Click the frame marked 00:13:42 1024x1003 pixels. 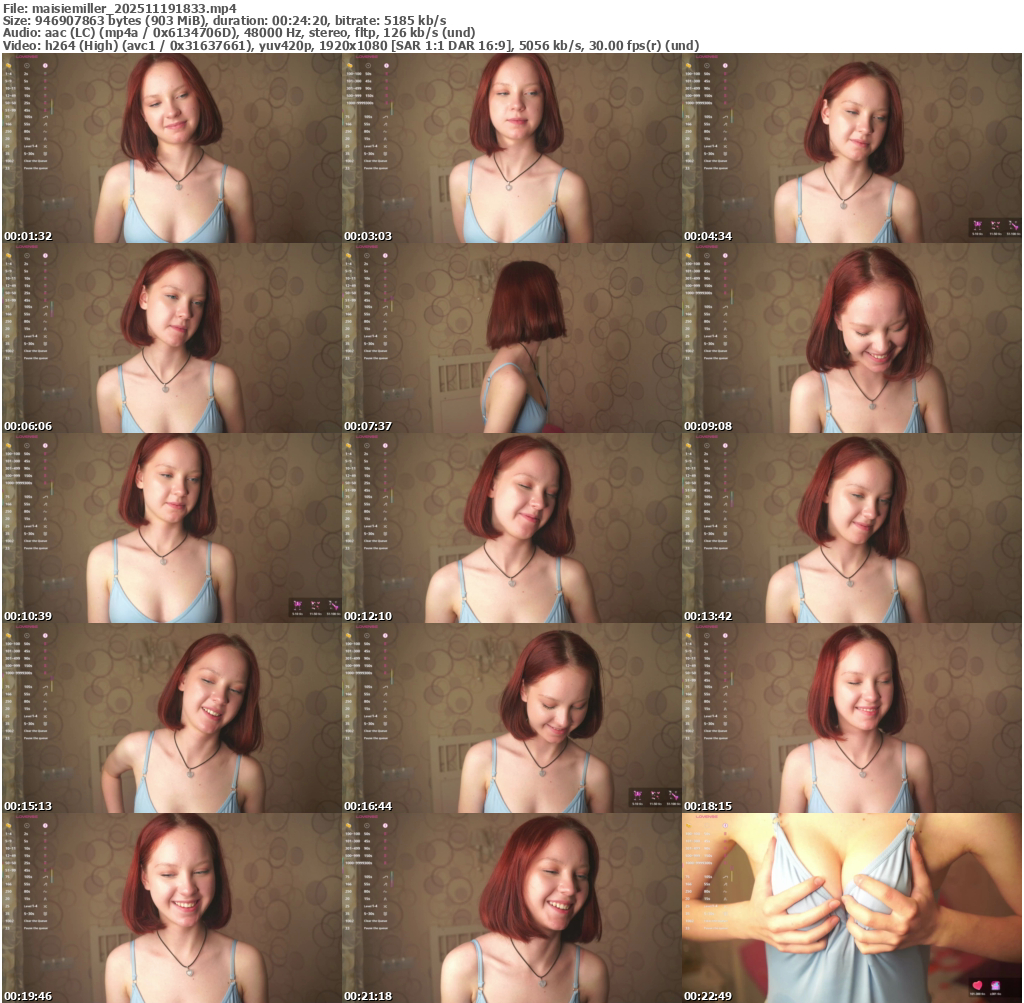click(x=852, y=528)
